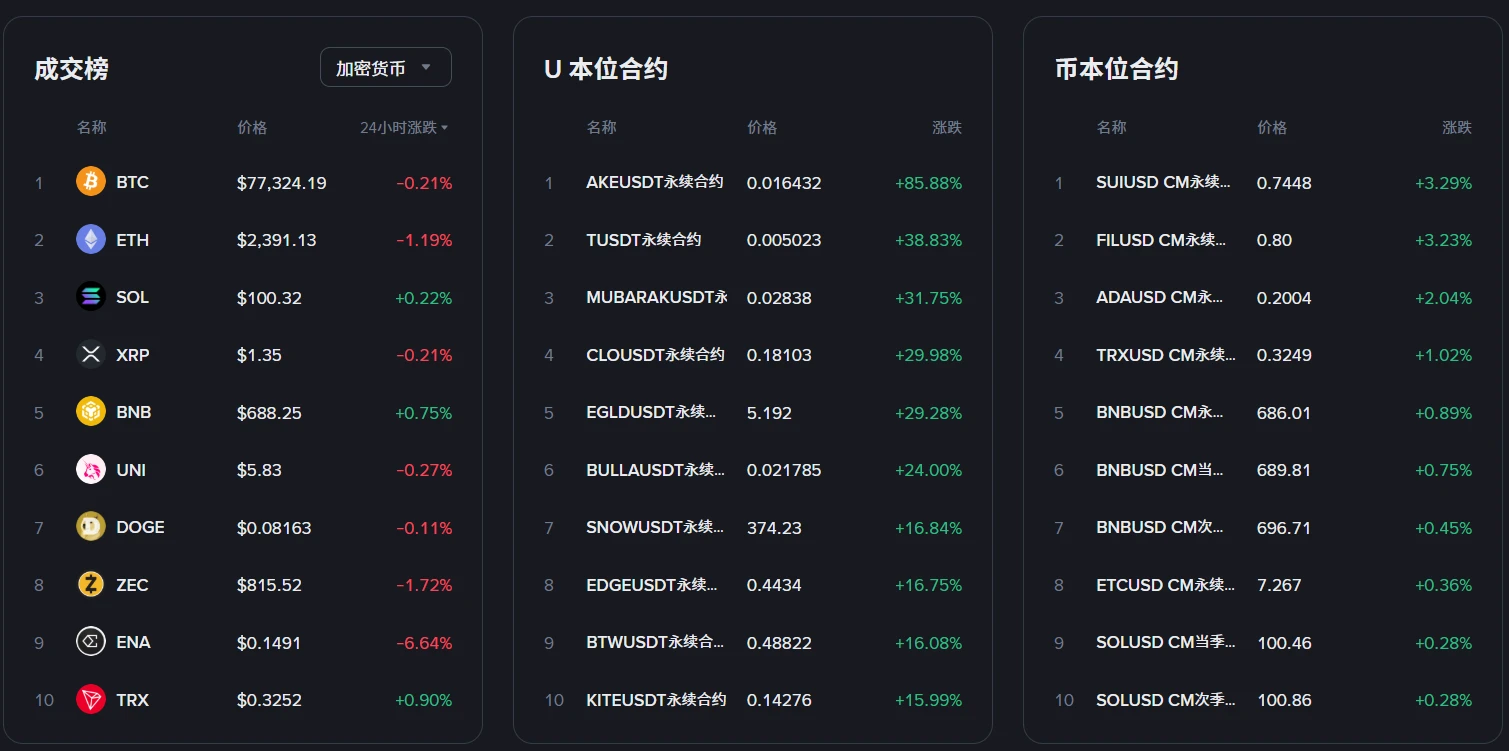The height and width of the screenshot is (751, 1509).
Task: Click ZEC price $815.52
Action: pos(269,585)
